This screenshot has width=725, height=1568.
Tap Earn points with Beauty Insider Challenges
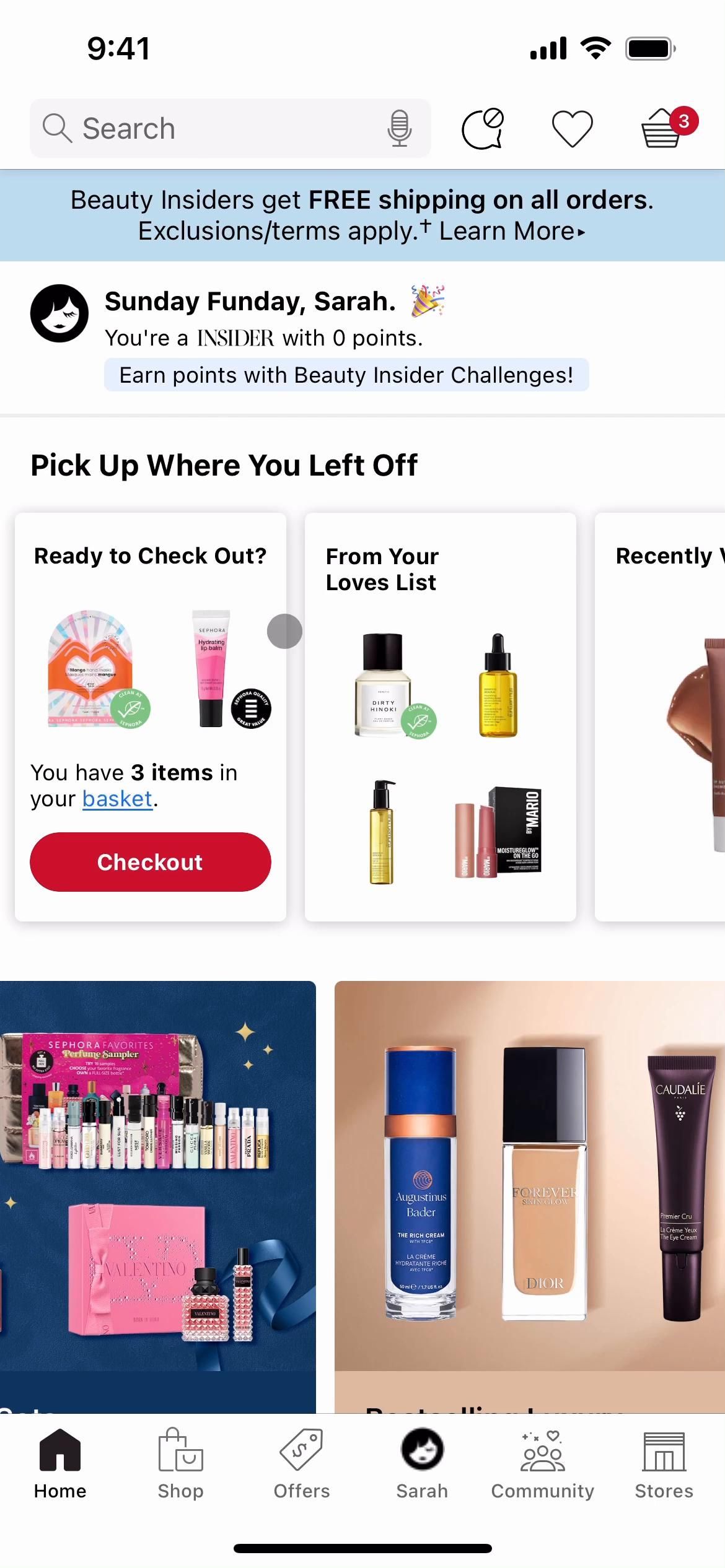(346, 375)
